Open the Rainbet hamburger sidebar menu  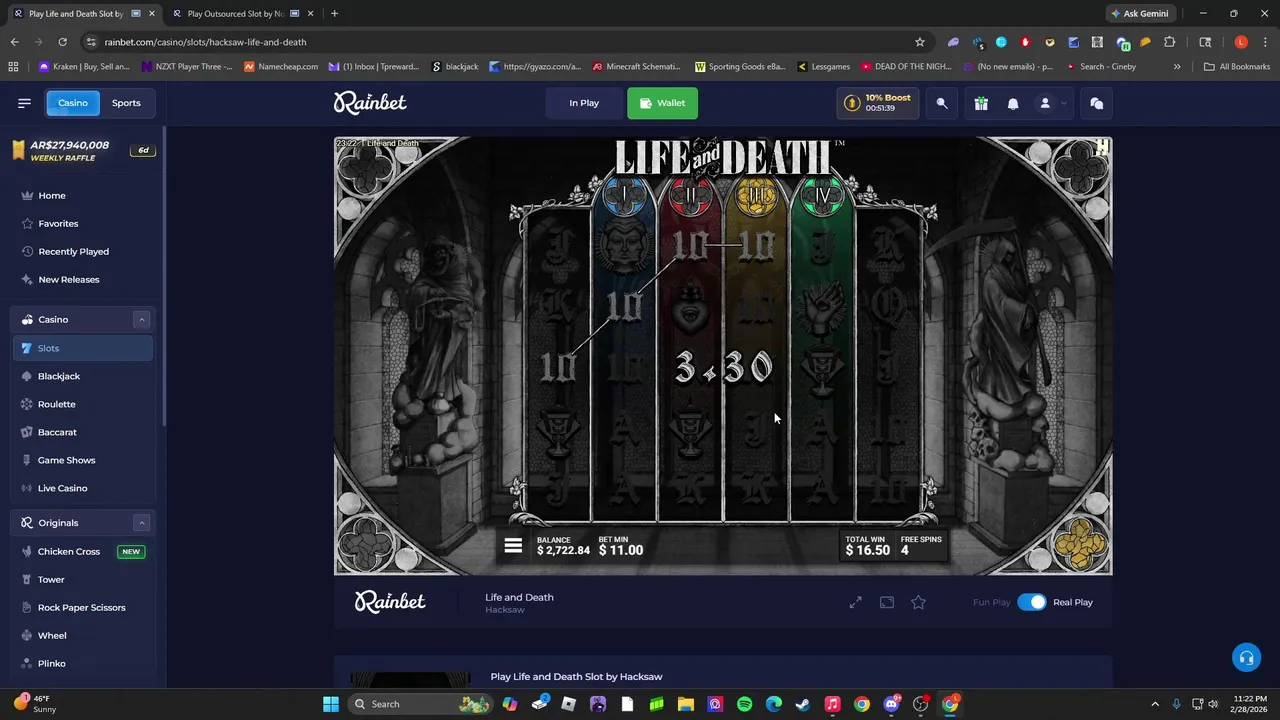(x=24, y=103)
